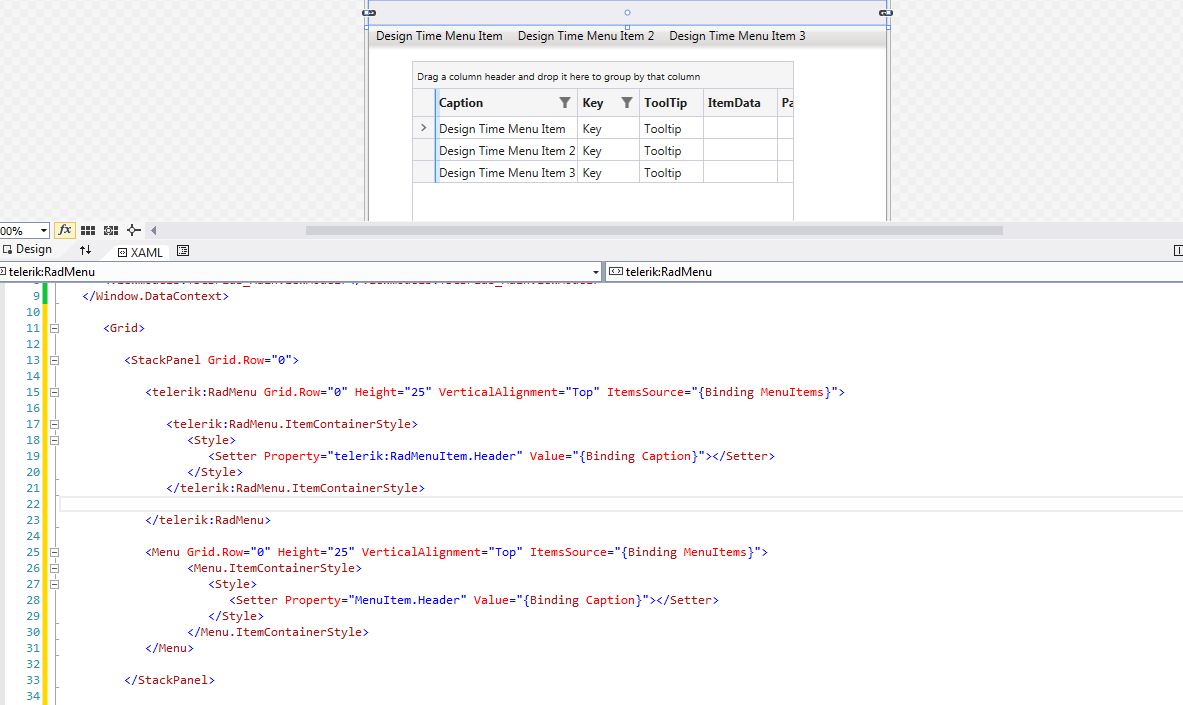Click the Key column header
Viewport: 1183px width, 705px height.
593,103
